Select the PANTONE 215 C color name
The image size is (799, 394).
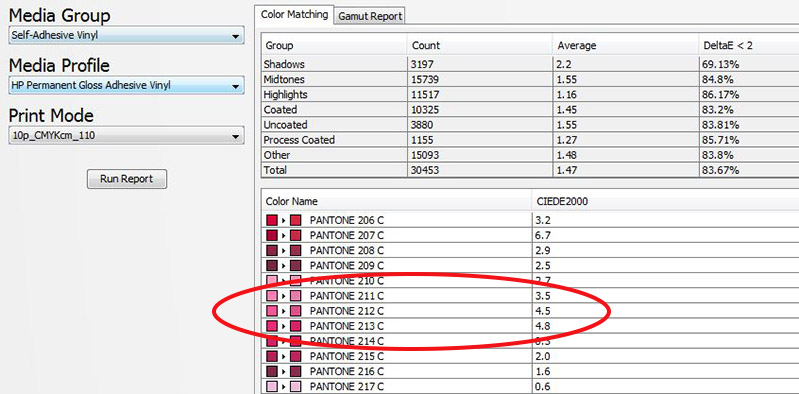(347, 356)
